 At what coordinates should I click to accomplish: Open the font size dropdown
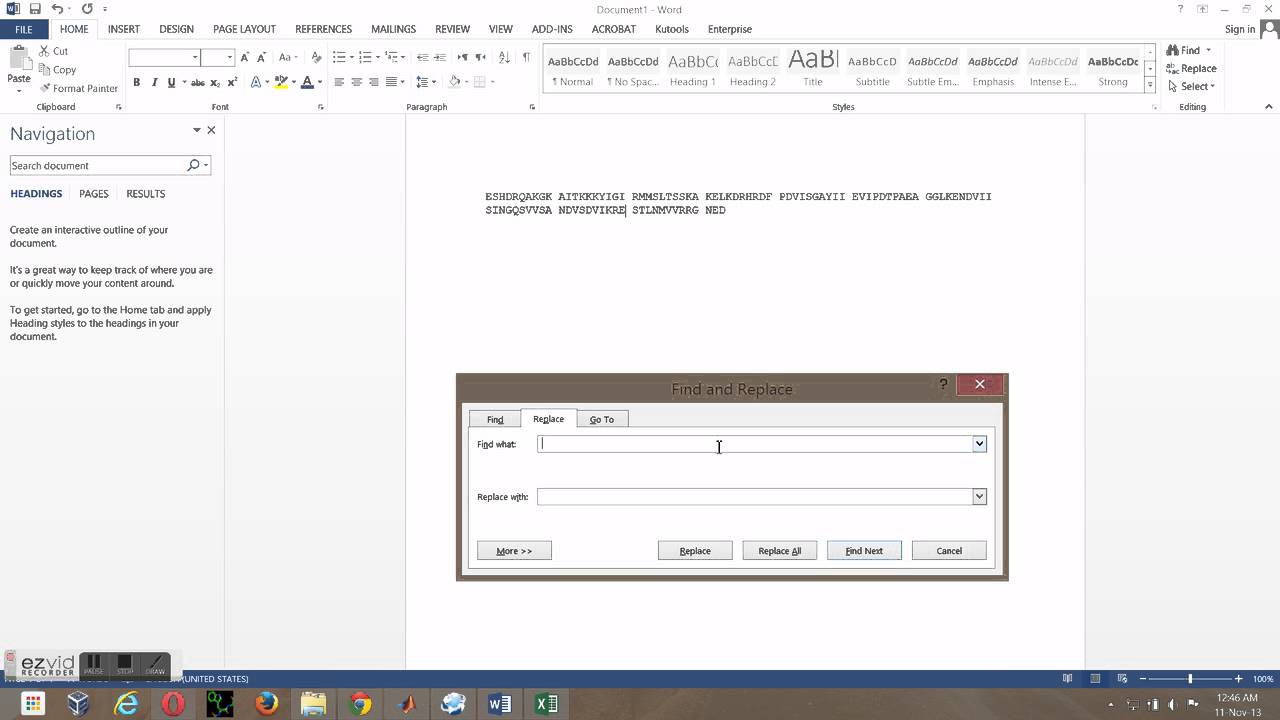(230, 57)
